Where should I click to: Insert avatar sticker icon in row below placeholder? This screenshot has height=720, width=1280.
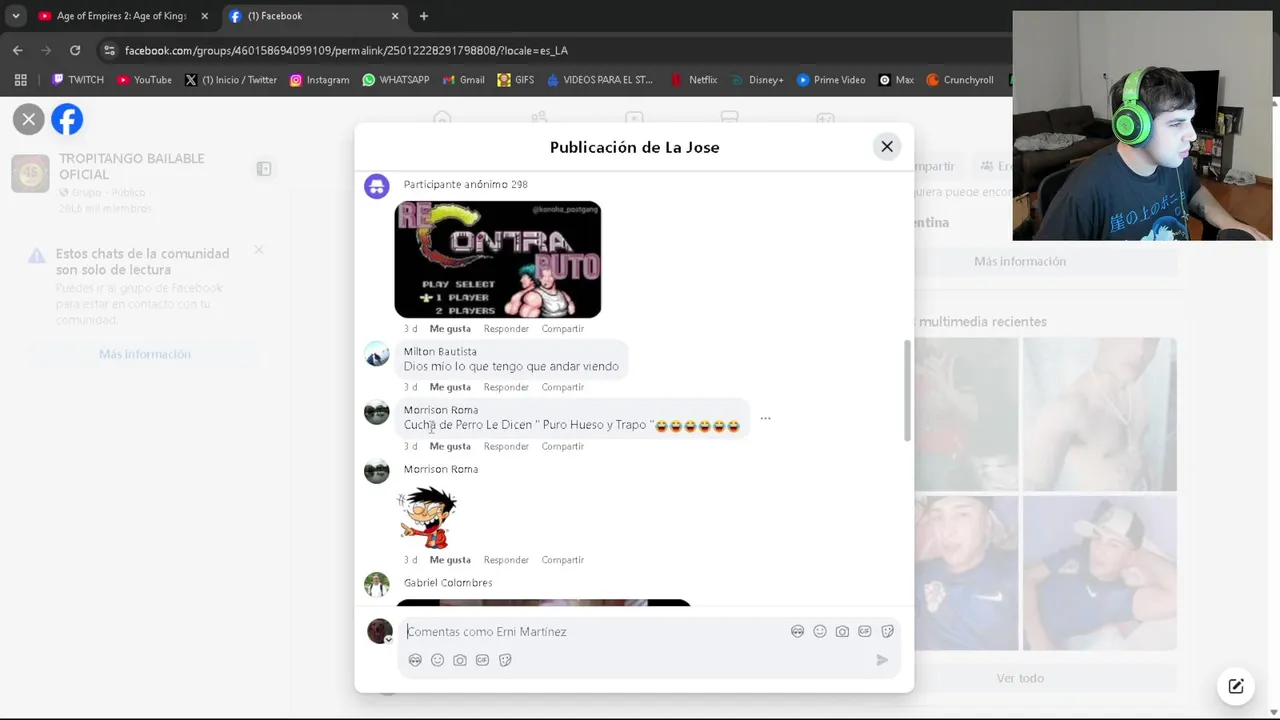pyautogui.click(x=415, y=660)
